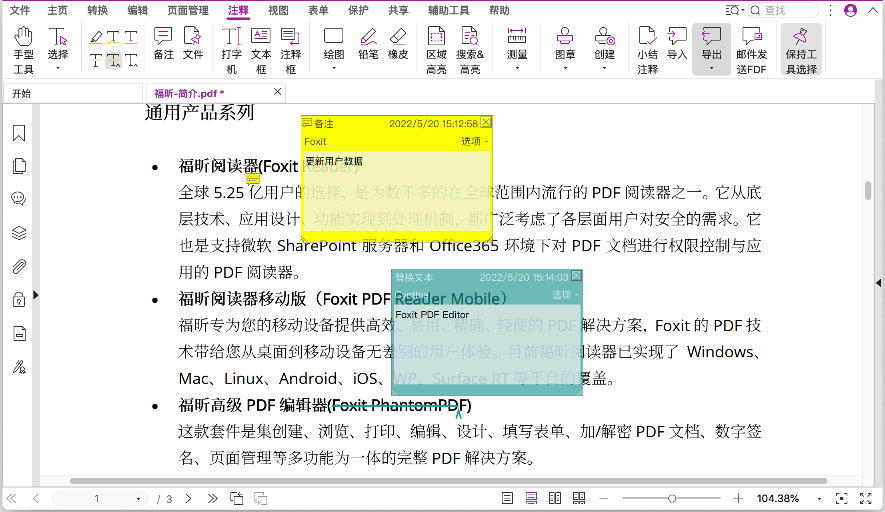This screenshot has width=885, height=512.
Task: Expand the right panel arrow
Action: (879, 282)
